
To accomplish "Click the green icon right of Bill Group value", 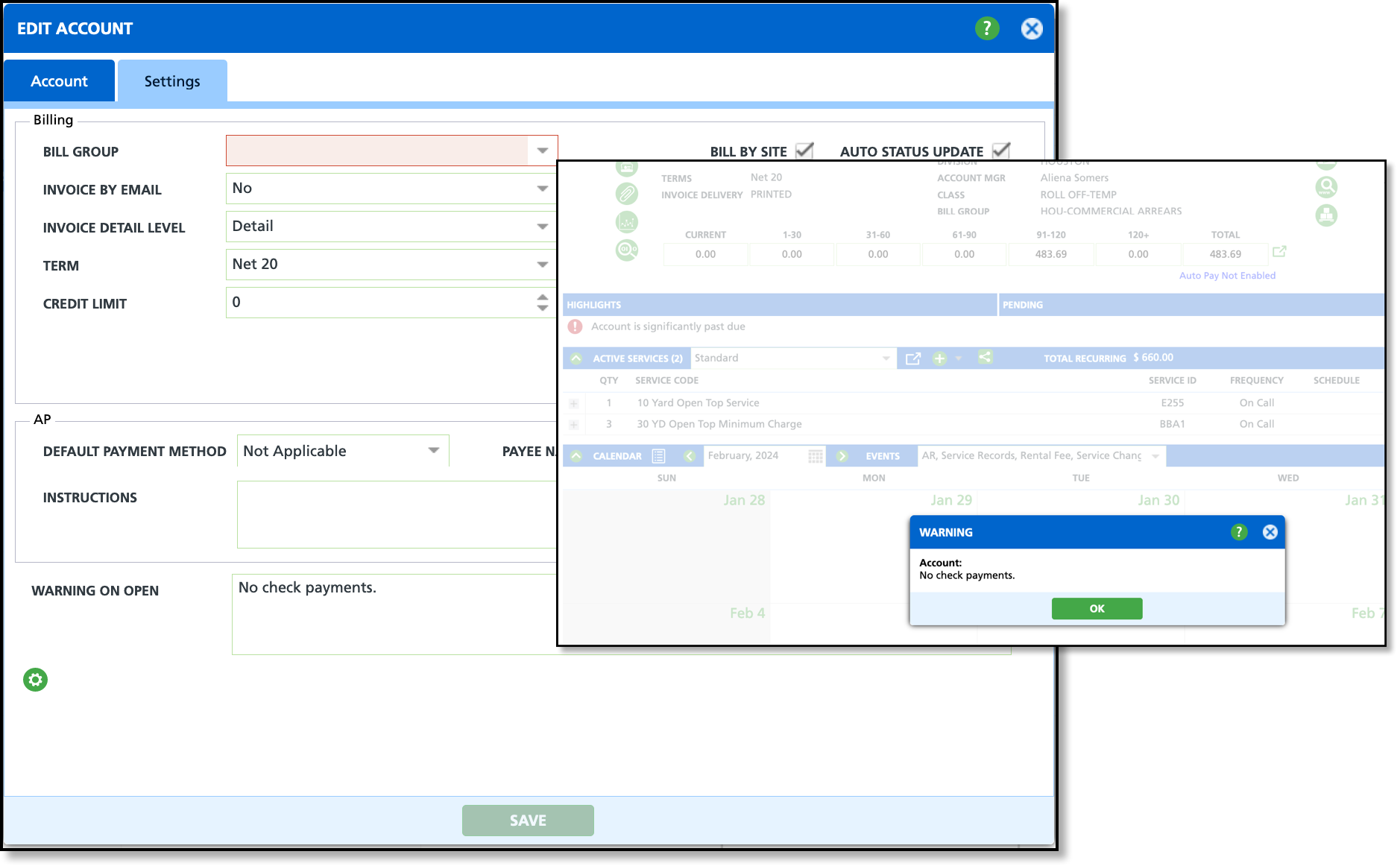I will click(1326, 215).
